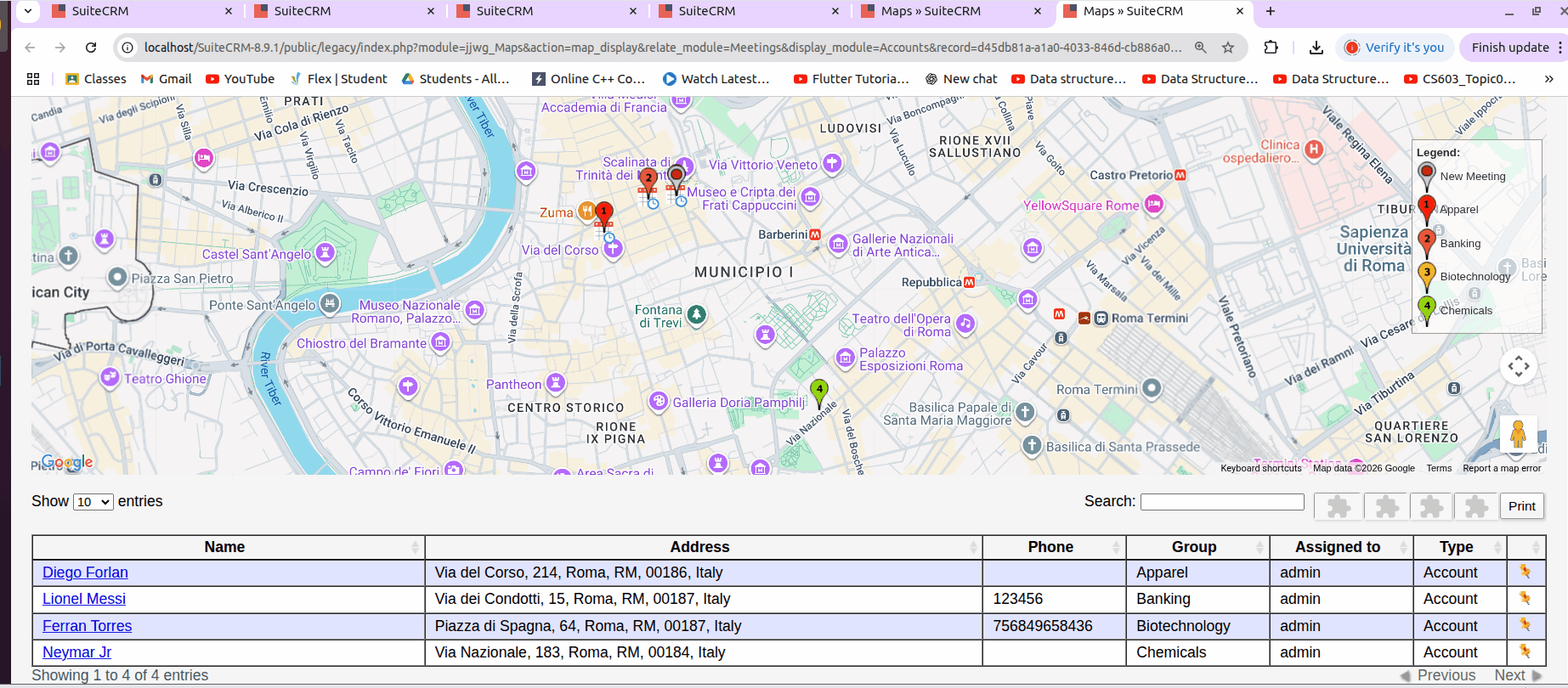Open the tab search dropdown arrow
This screenshot has height=688, width=1568.
(27, 11)
